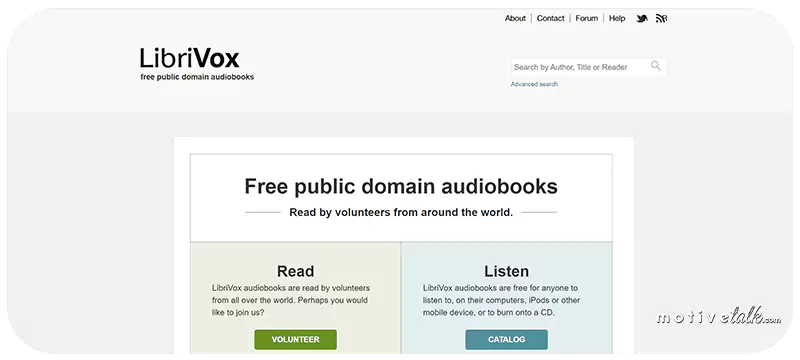
Task: Click the paragraph about listening on iPods
Action: tap(502, 300)
